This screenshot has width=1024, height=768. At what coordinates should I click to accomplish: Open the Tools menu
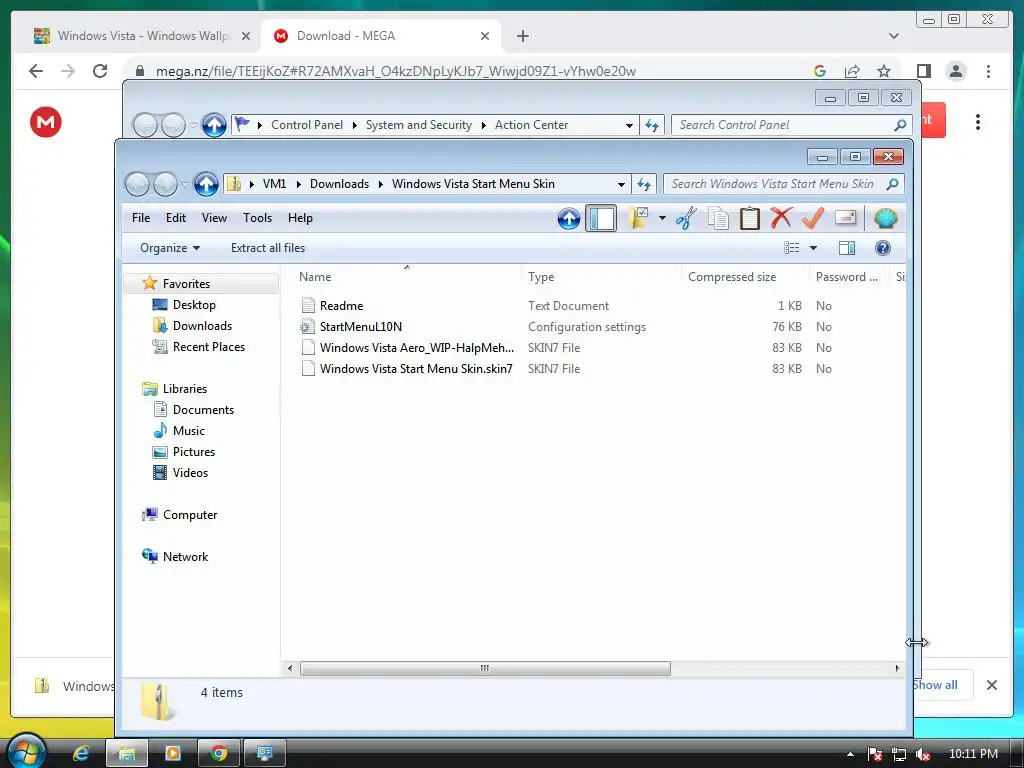click(257, 218)
